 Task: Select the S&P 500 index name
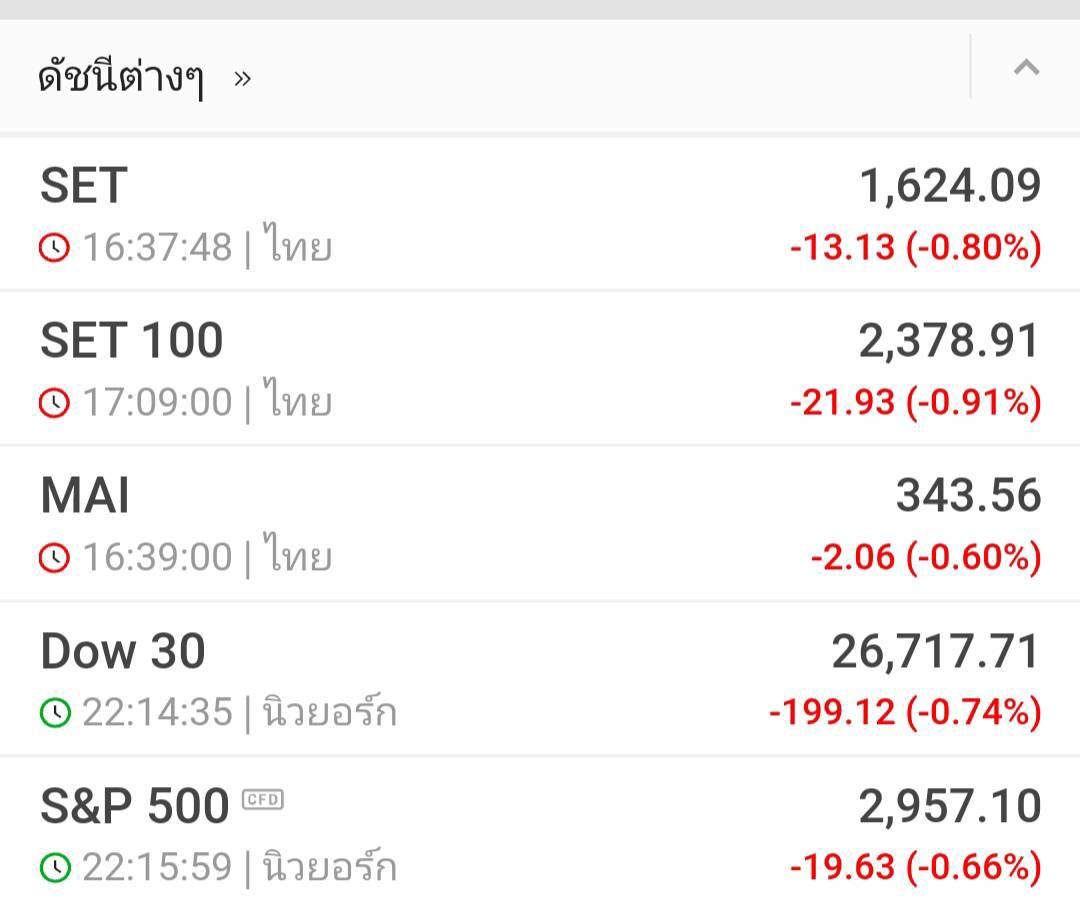(x=135, y=807)
